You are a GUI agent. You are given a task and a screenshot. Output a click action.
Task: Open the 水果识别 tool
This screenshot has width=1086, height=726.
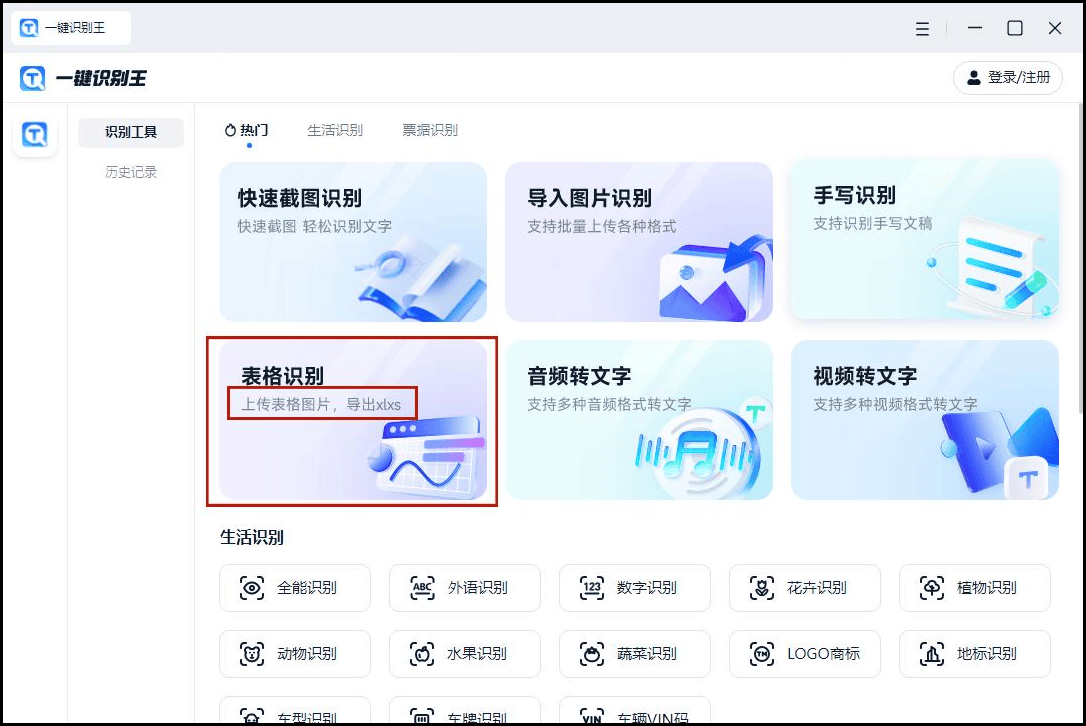tap(464, 654)
